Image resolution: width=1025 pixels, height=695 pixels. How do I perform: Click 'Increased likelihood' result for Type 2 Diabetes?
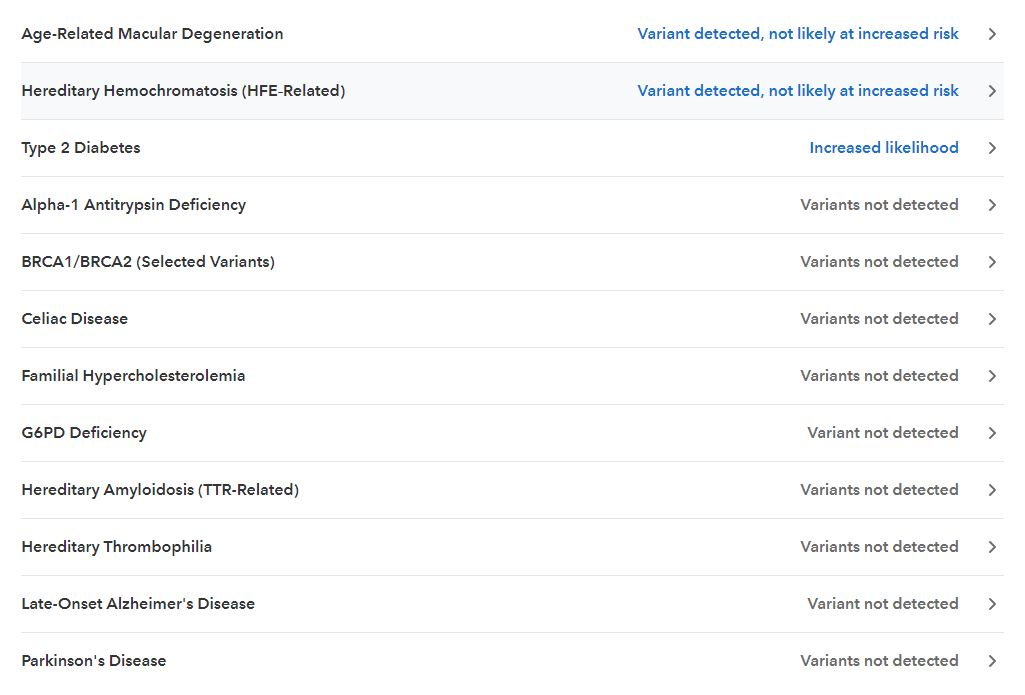coord(883,148)
